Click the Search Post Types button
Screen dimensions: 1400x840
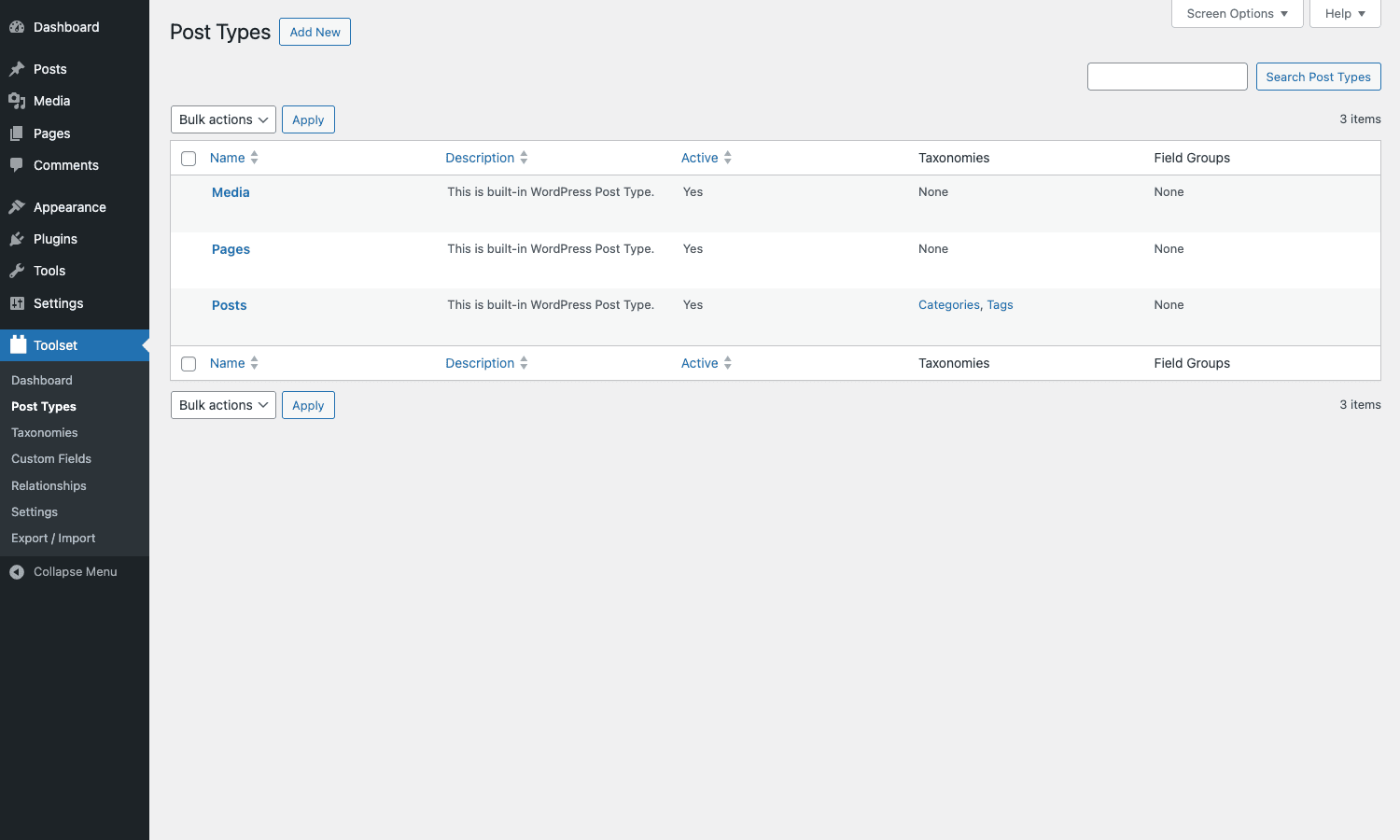click(1318, 77)
